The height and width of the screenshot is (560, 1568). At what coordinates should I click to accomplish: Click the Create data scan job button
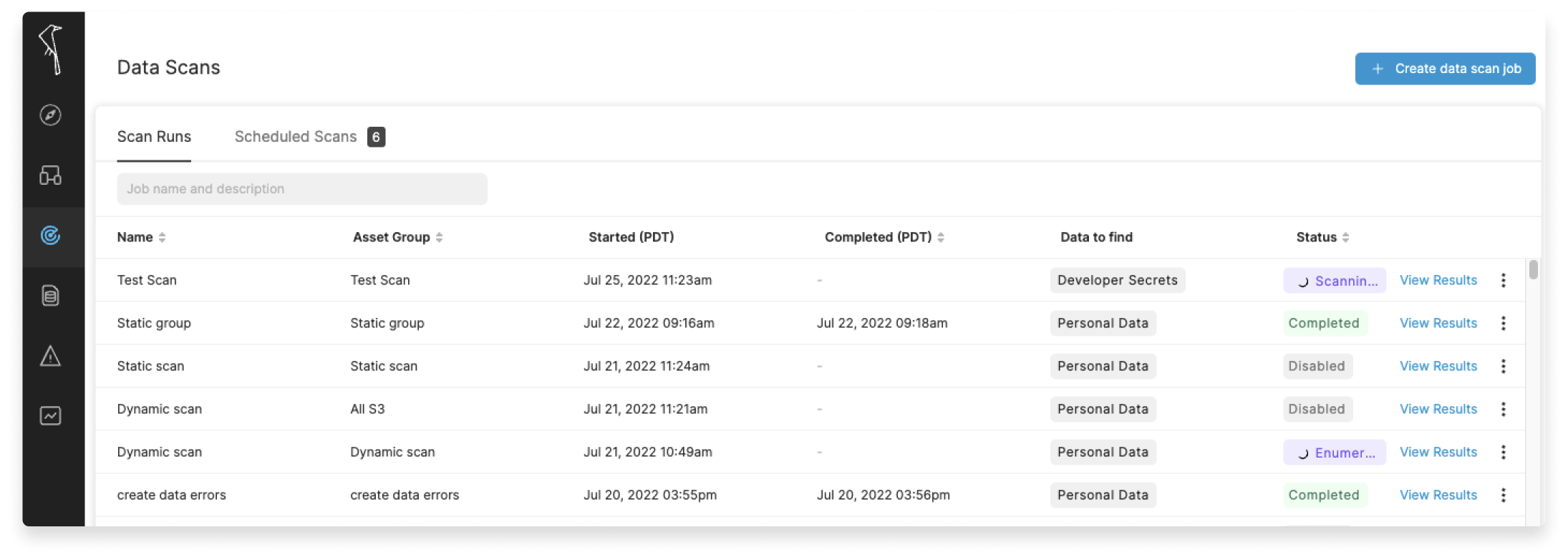pos(1445,69)
